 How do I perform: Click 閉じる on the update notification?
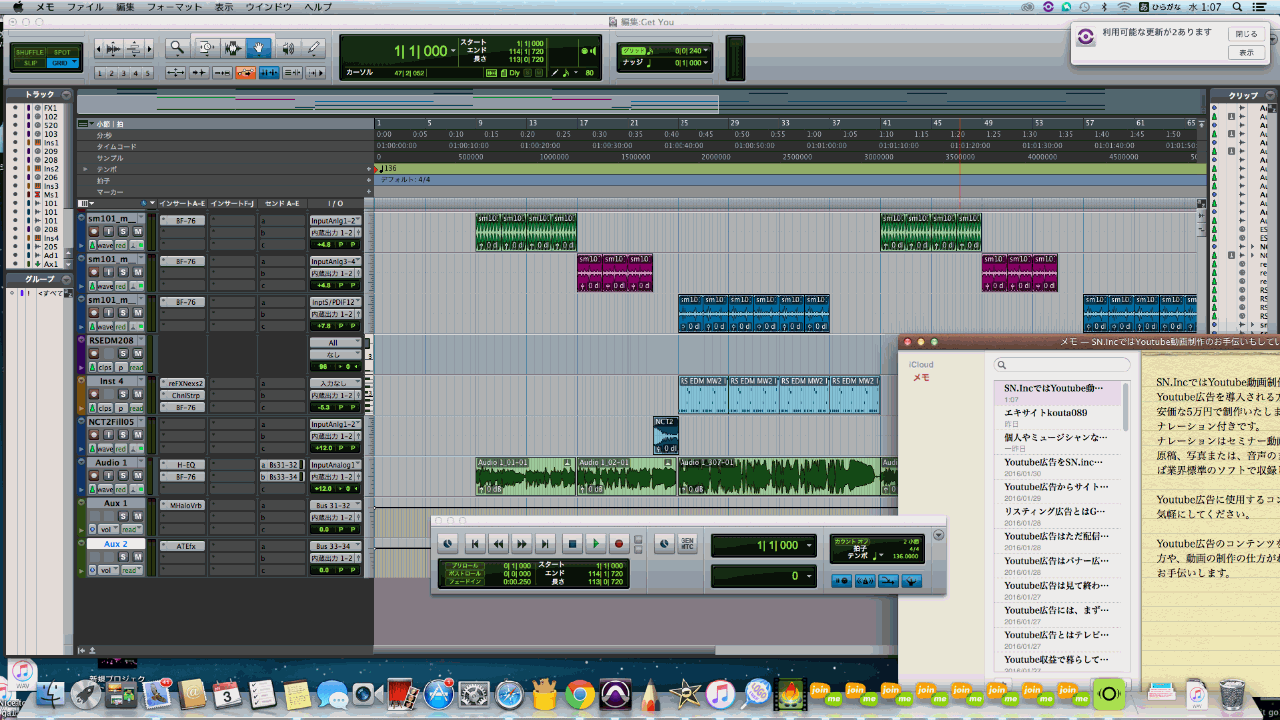pos(1246,34)
